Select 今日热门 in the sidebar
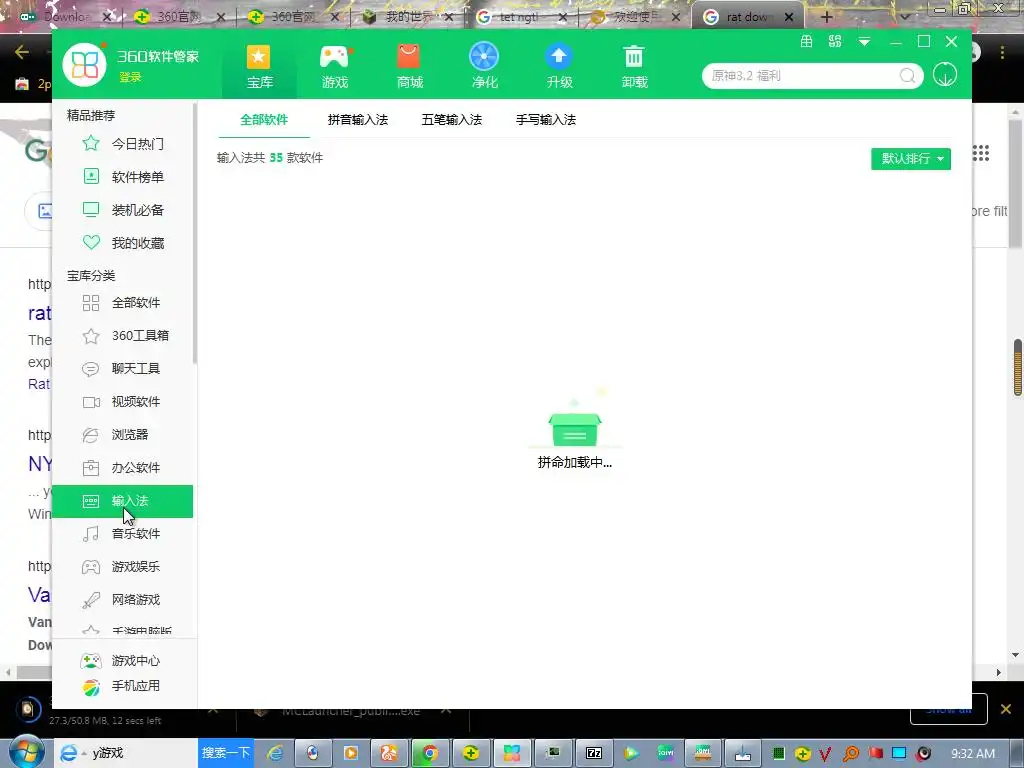The image size is (1024, 768). click(x=123, y=144)
